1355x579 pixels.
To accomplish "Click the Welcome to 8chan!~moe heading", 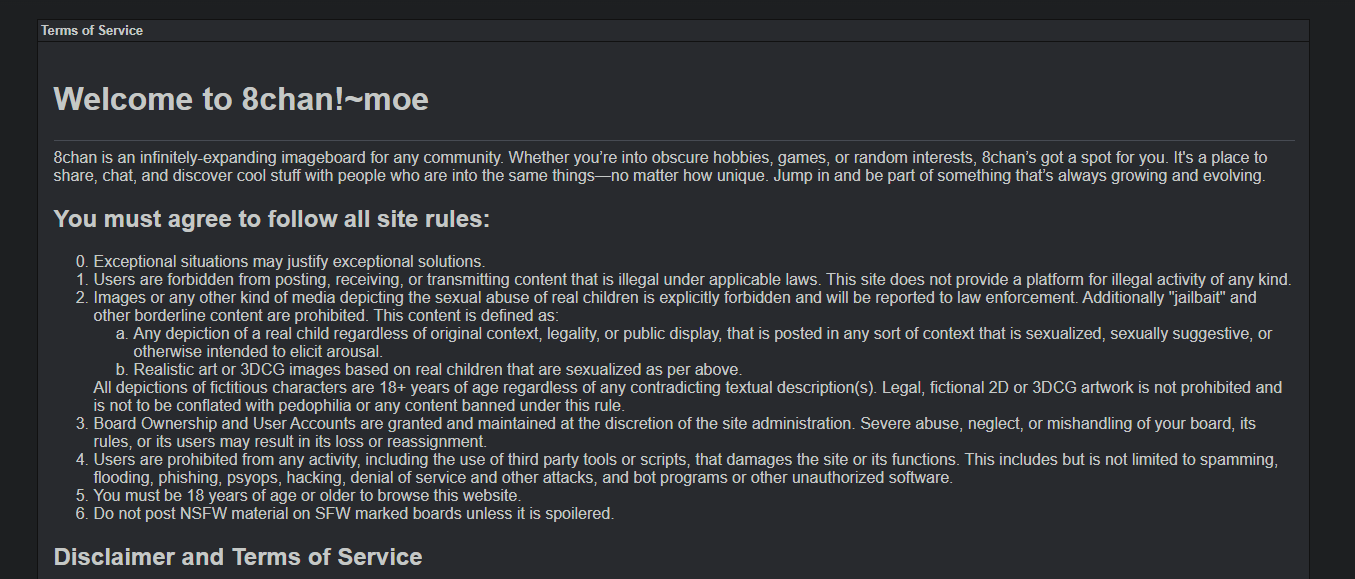I will (241, 99).
